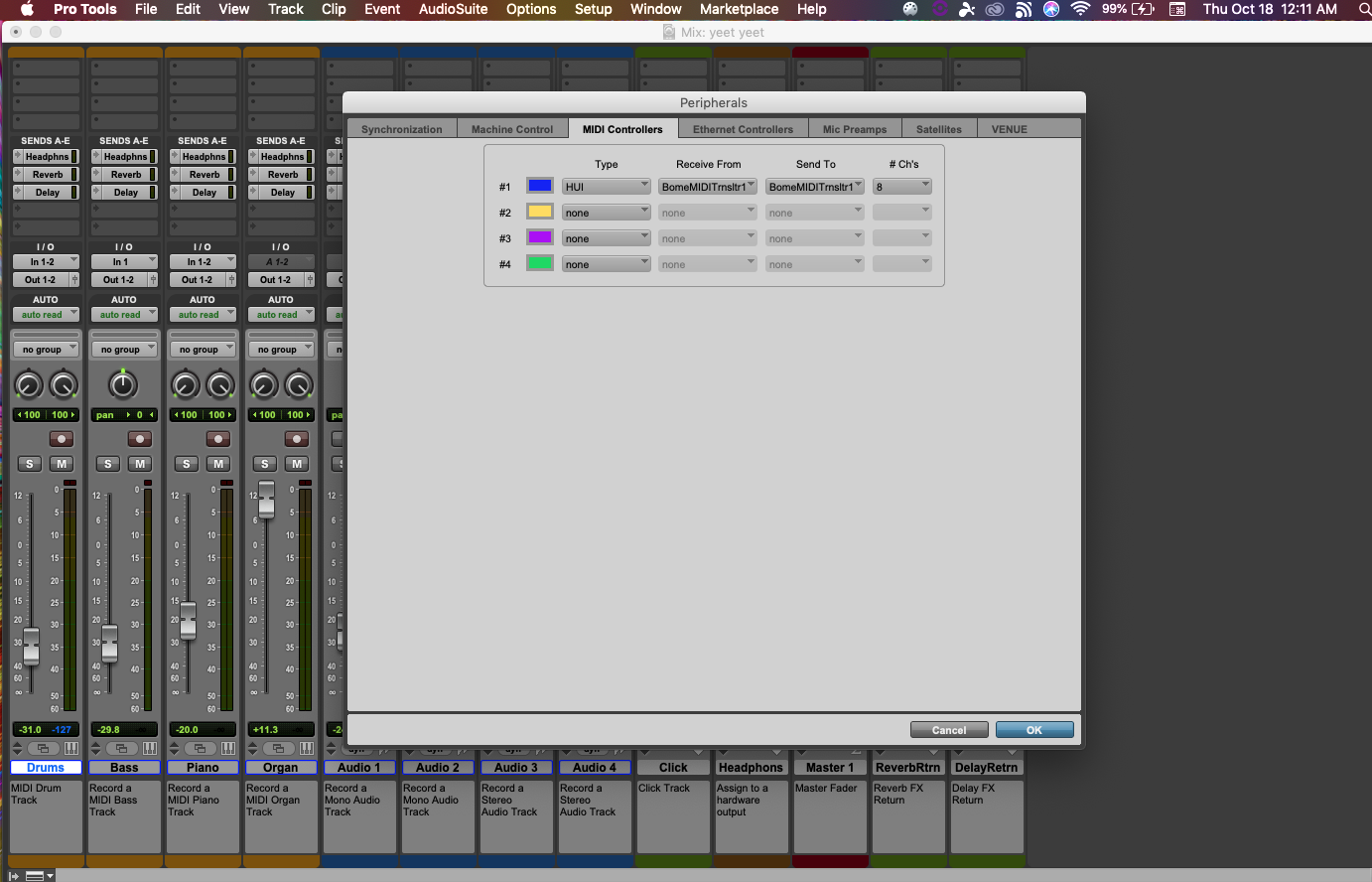The width and height of the screenshot is (1372, 882).
Task: Click the Piano track left pan knob
Action: tap(186, 384)
